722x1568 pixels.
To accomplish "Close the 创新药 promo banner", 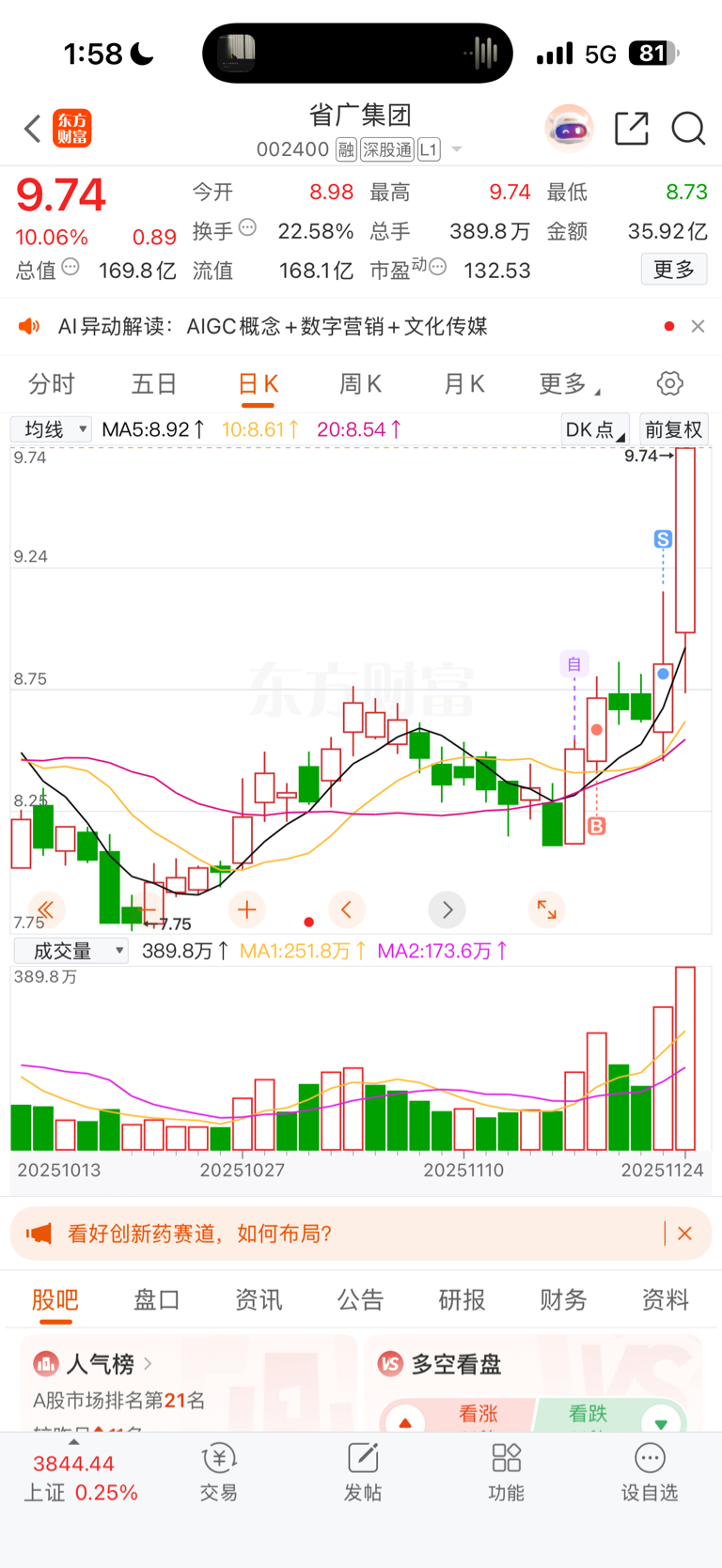I will pos(684,1234).
